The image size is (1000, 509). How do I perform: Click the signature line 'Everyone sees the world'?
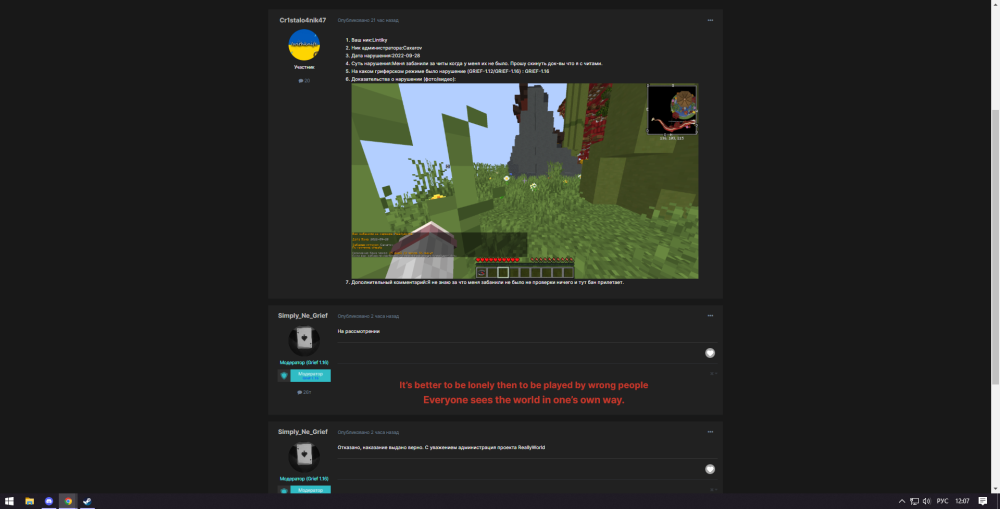click(x=524, y=400)
